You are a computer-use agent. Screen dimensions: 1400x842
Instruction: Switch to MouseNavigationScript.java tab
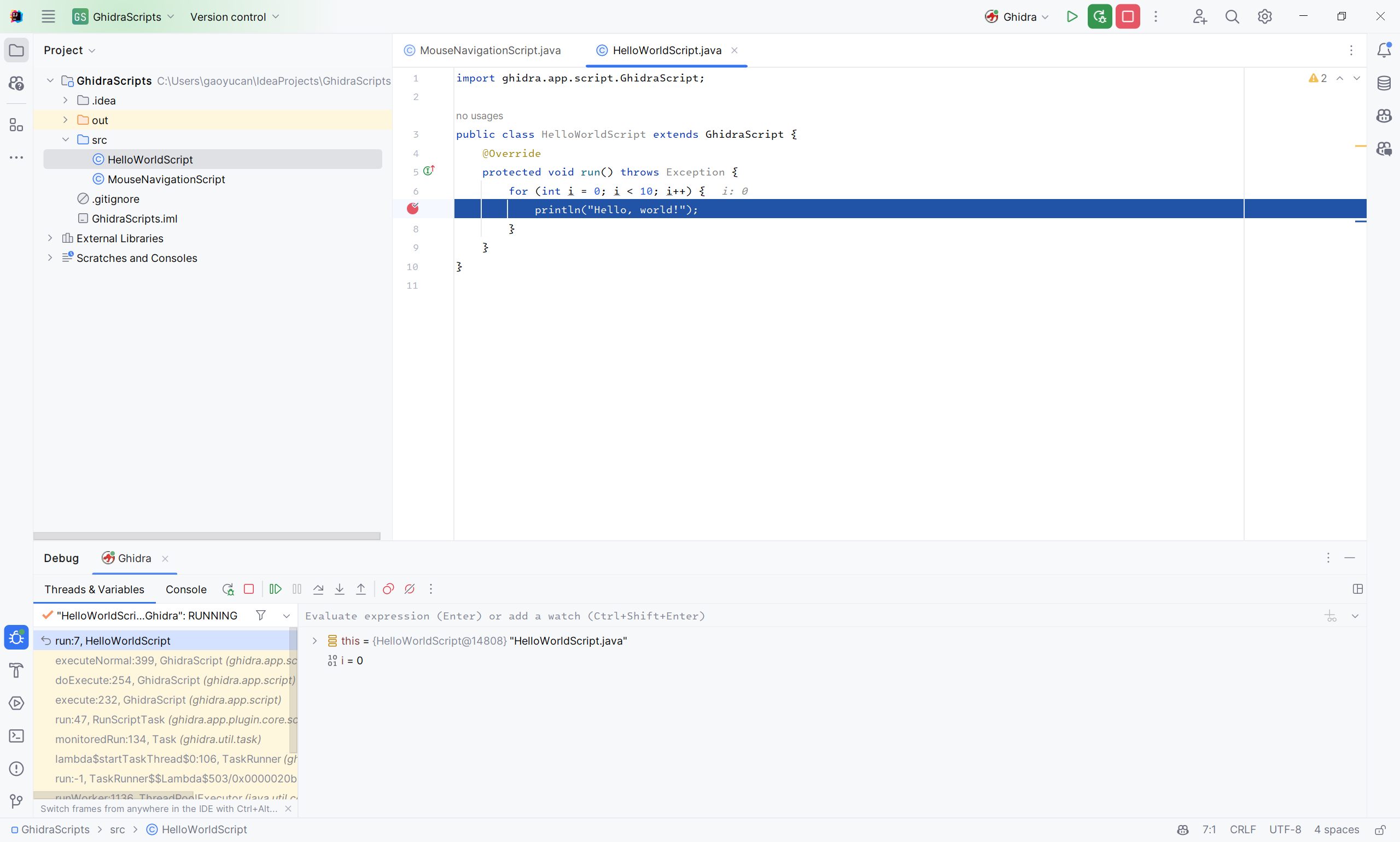tap(482, 50)
